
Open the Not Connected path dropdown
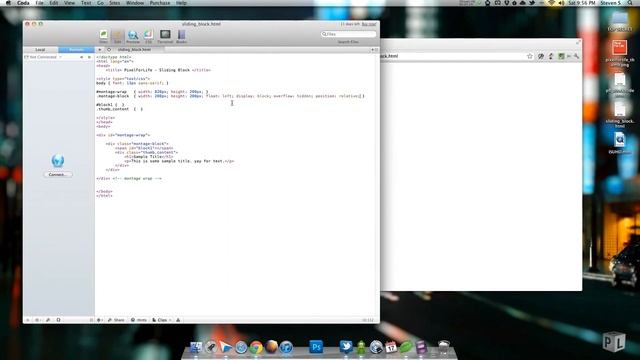(x=43, y=57)
